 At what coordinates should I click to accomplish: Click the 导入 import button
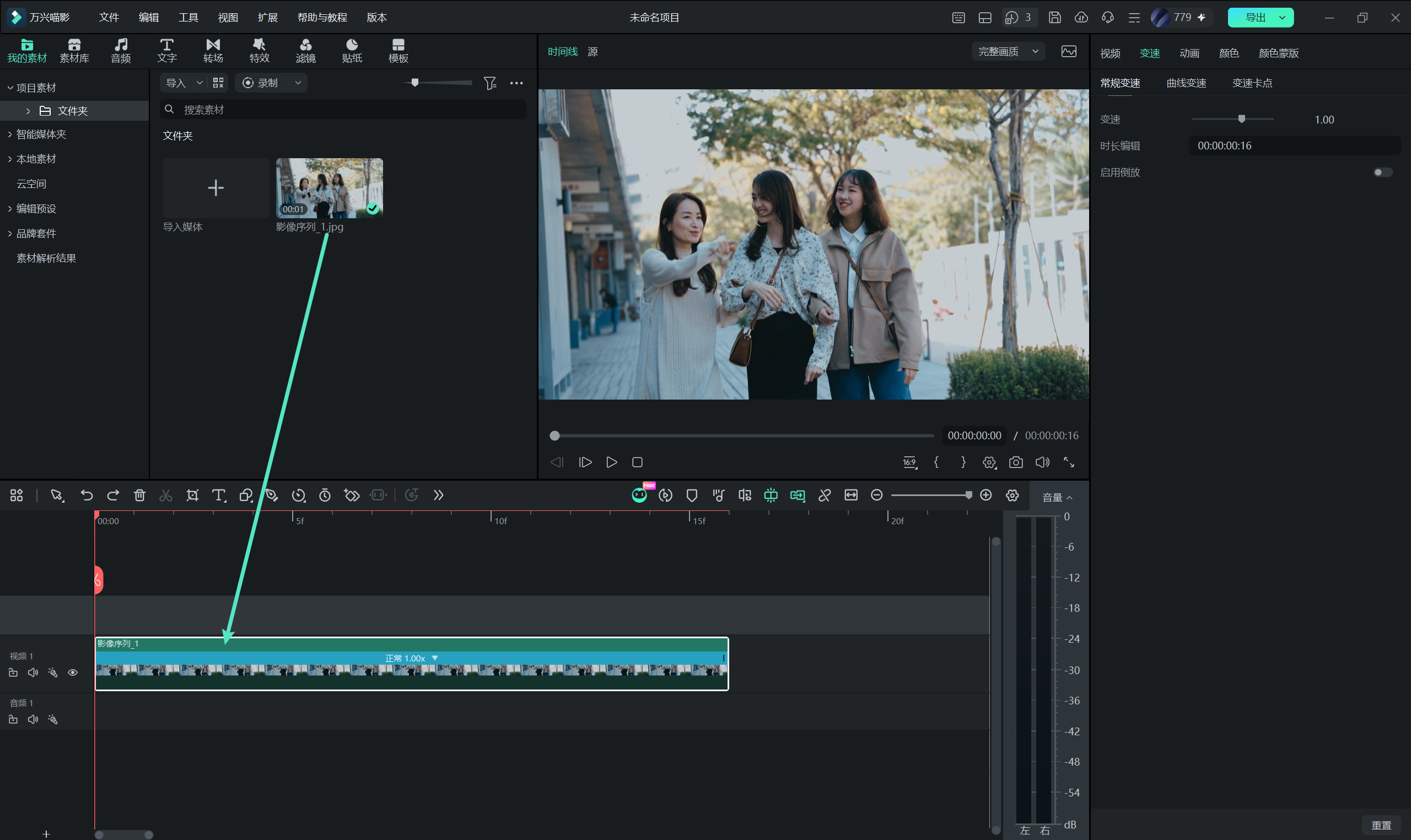point(176,83)
